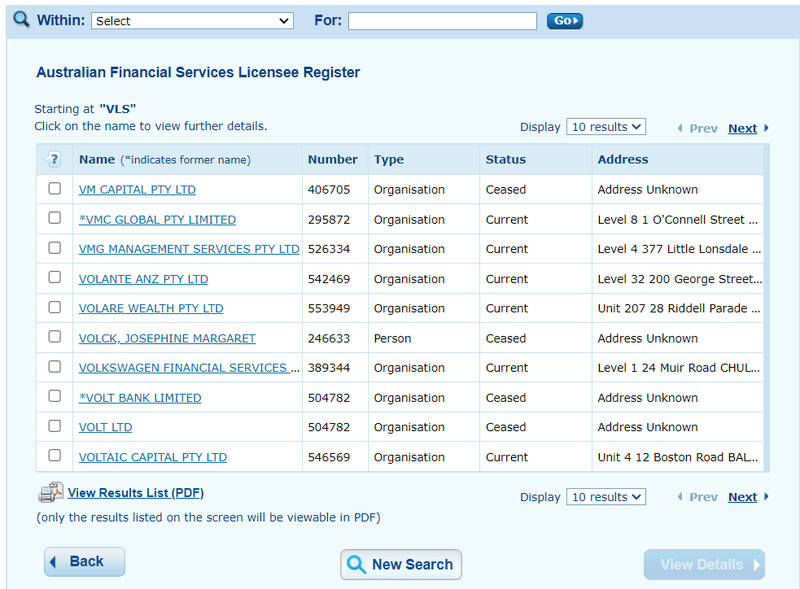Click the Status column header
This screenshot has height=589, width=800.
[506, 159]
